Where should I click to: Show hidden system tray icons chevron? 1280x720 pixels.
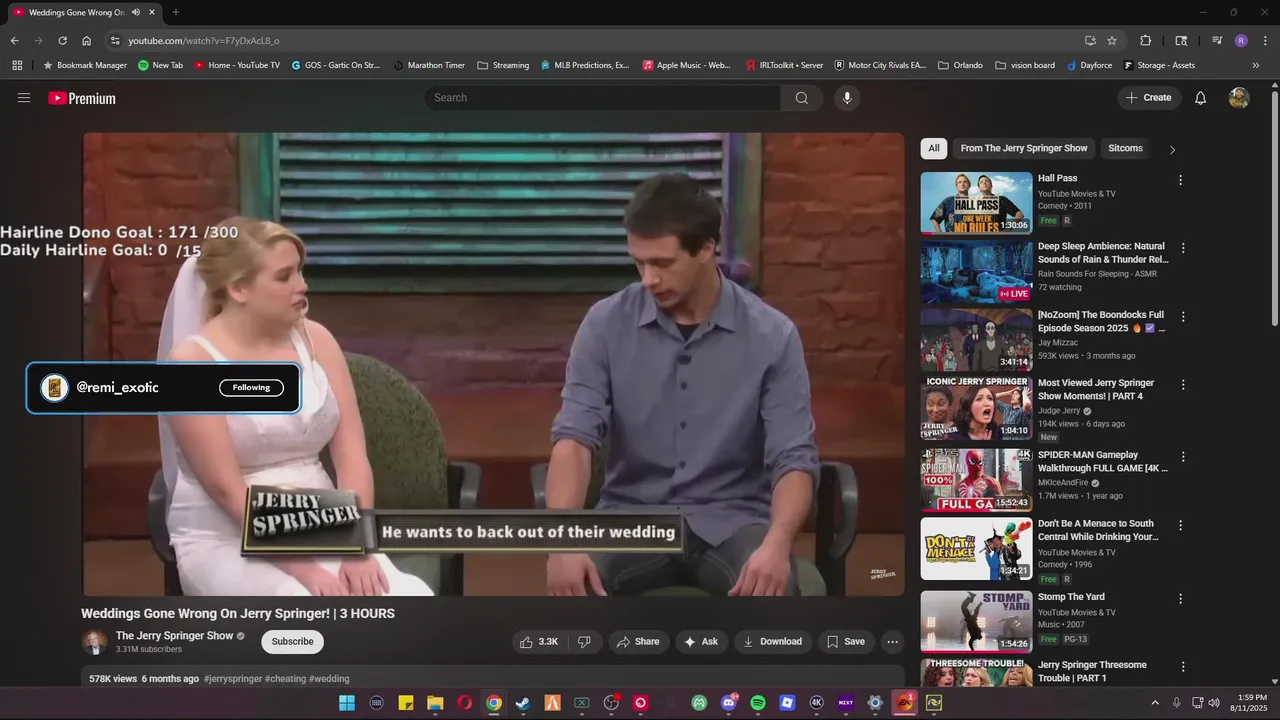(x=1155, y=703)
